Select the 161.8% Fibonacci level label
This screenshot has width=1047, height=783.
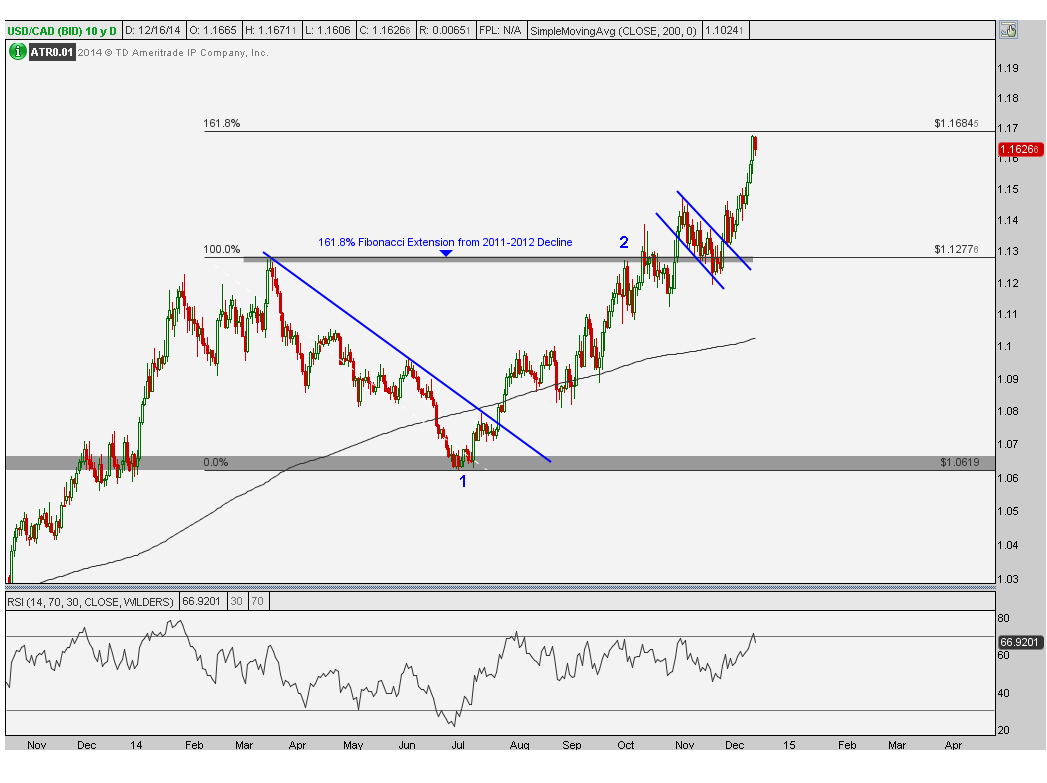[x=222, y=123]
